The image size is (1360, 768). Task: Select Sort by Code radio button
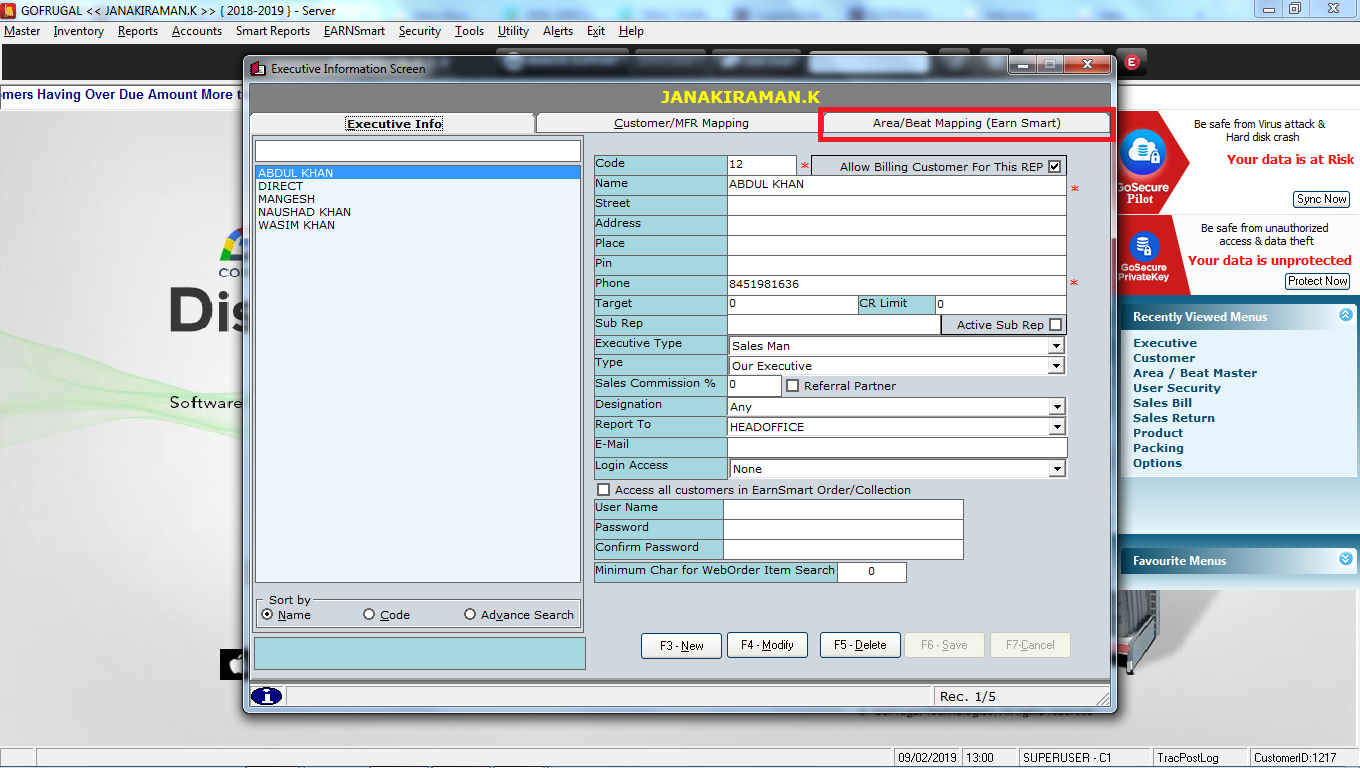[x=369, y=615]
